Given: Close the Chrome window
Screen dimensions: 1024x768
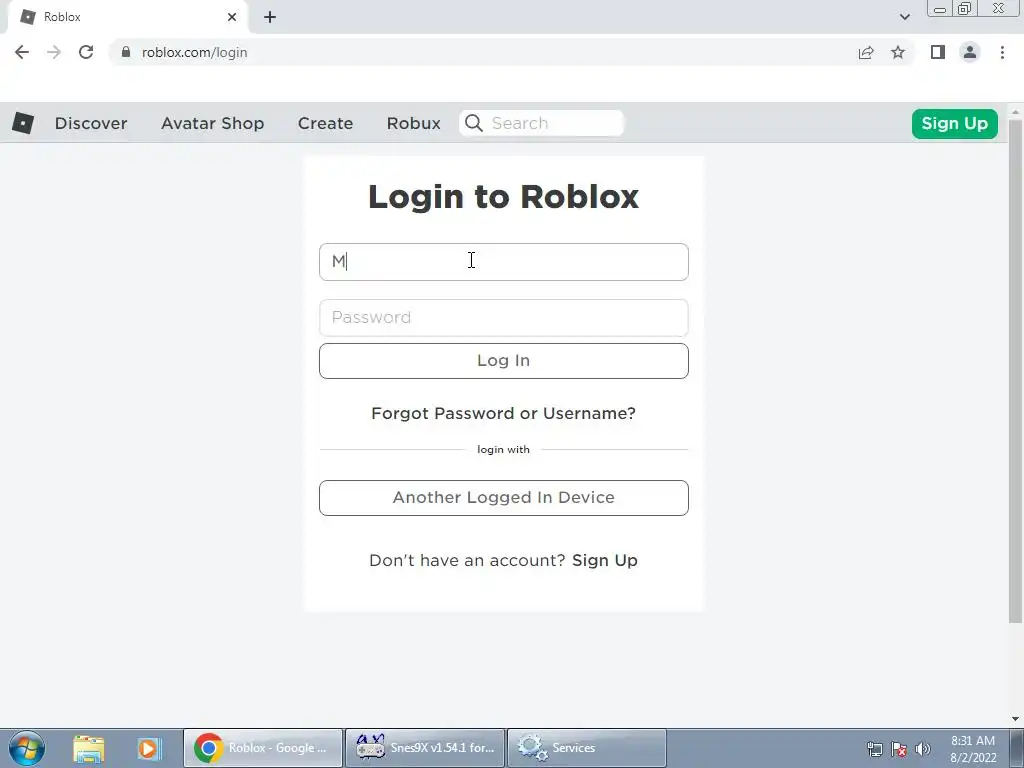Looking at the screenshot, I should click(x=999, y=9).
